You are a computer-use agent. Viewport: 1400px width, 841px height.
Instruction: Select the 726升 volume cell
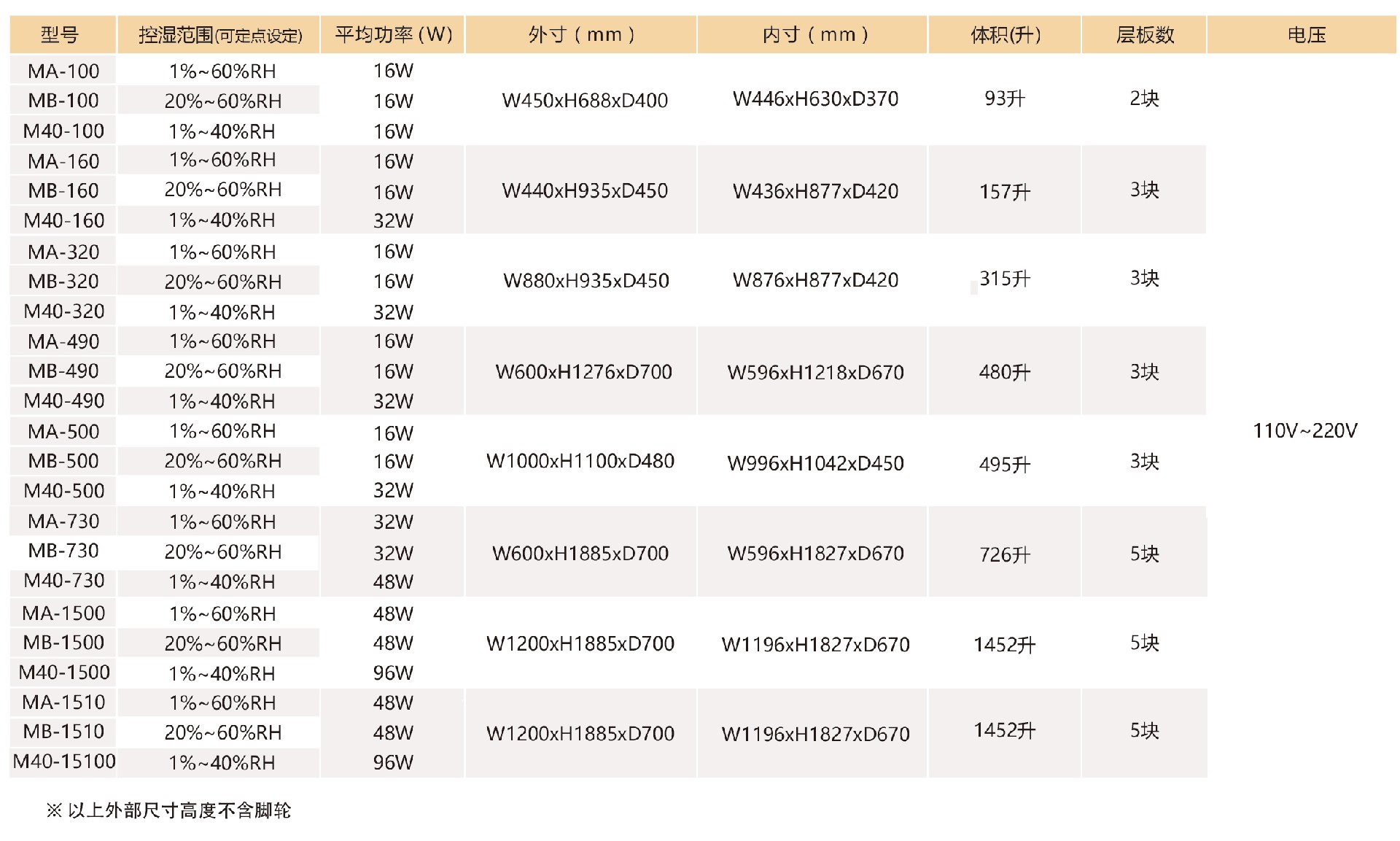tap(1005, 554)
